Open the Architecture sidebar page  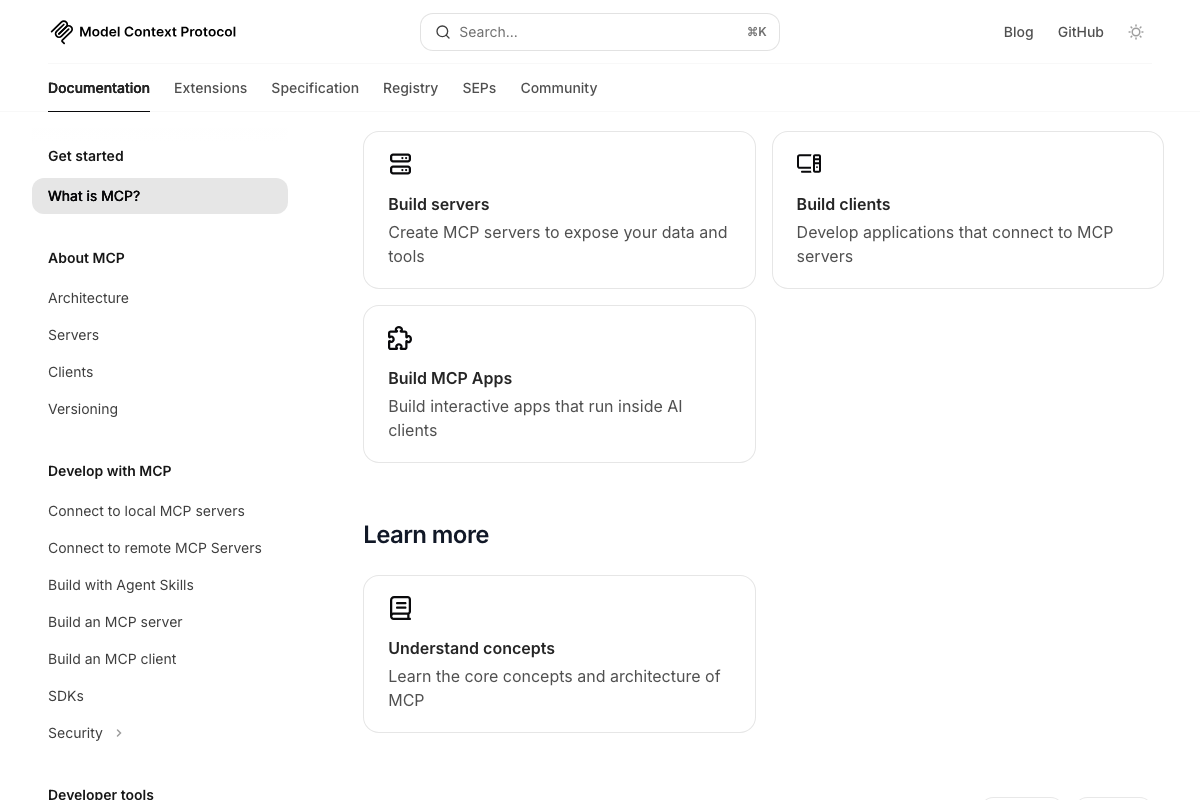tap(88, 298)
